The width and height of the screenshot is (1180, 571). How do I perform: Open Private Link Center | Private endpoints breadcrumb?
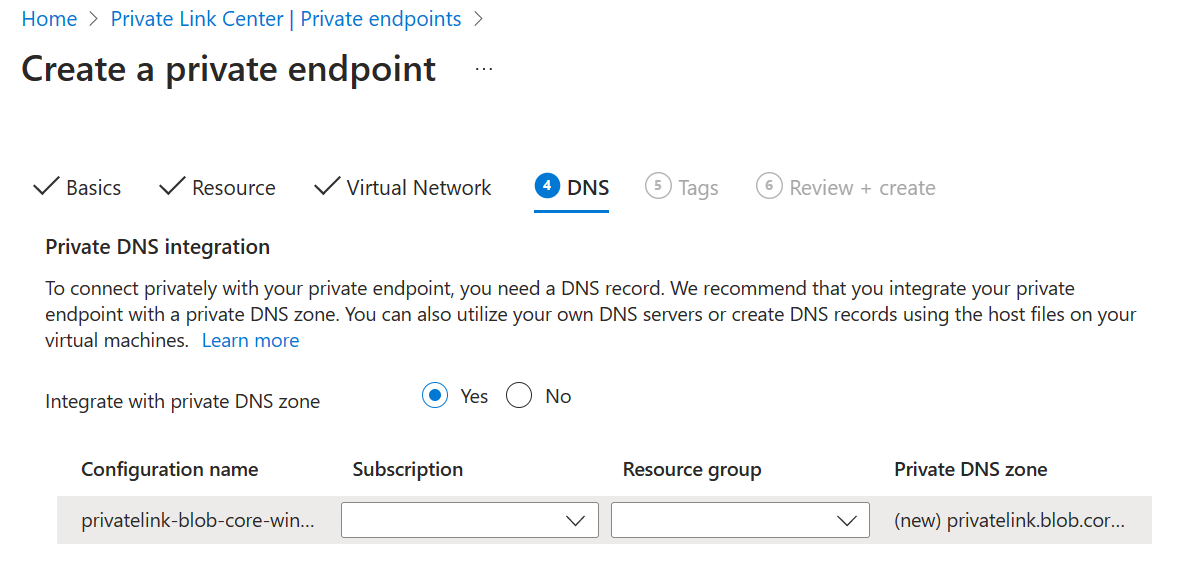point(286,19)
